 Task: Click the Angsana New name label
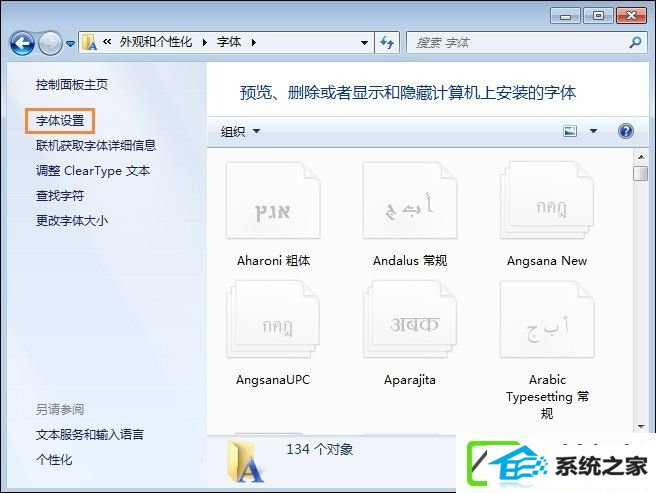547,261
